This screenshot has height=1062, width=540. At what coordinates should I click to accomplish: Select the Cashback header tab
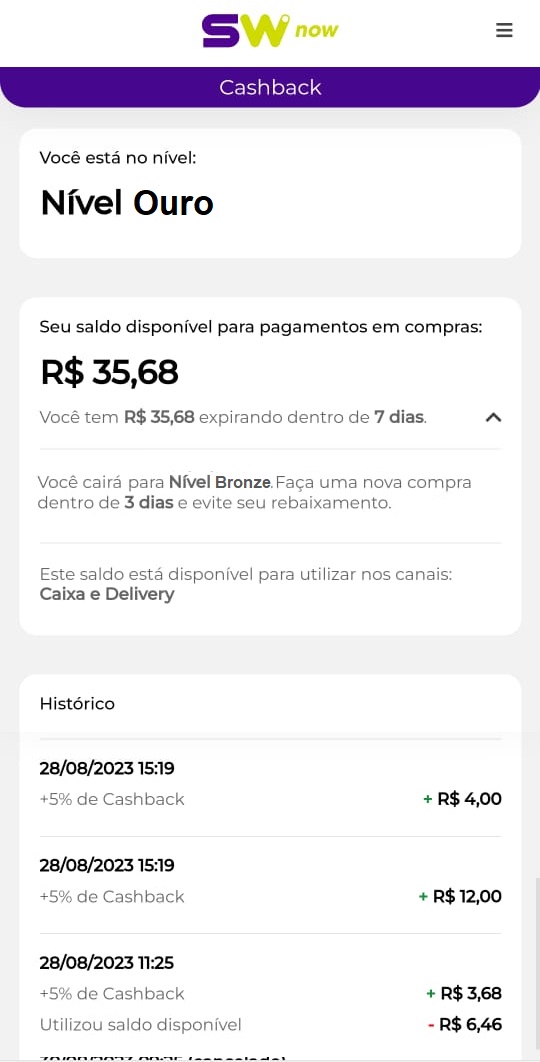(270, 87)
